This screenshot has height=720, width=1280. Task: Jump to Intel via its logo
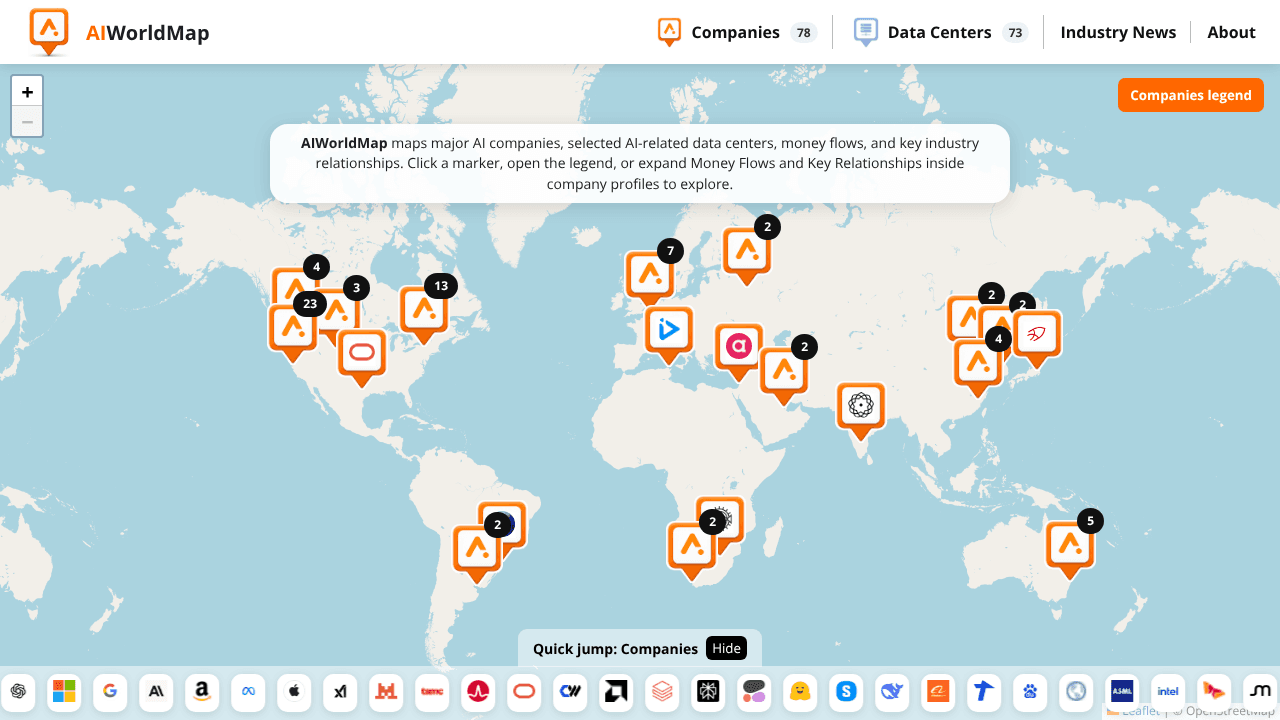click(1168, 691)
